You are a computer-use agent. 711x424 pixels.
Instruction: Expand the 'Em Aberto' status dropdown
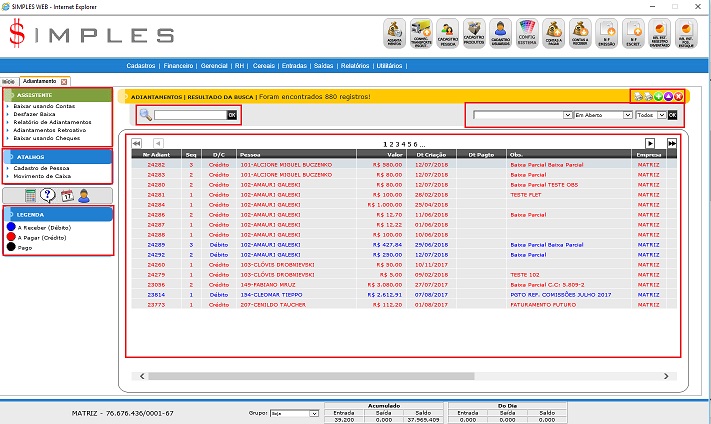627,116
